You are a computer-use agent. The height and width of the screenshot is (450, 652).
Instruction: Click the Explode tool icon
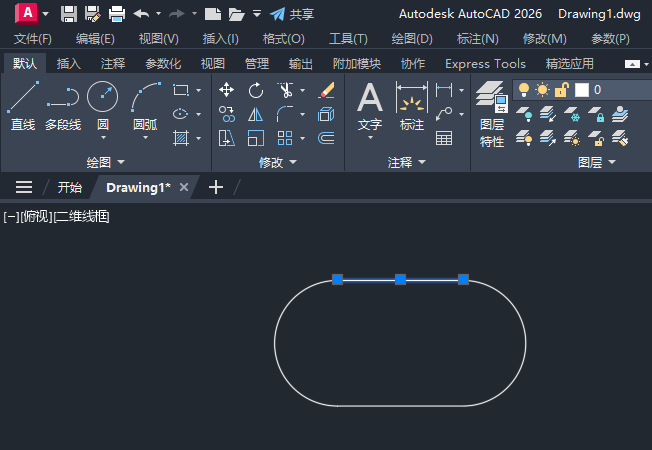coord(326,114)
